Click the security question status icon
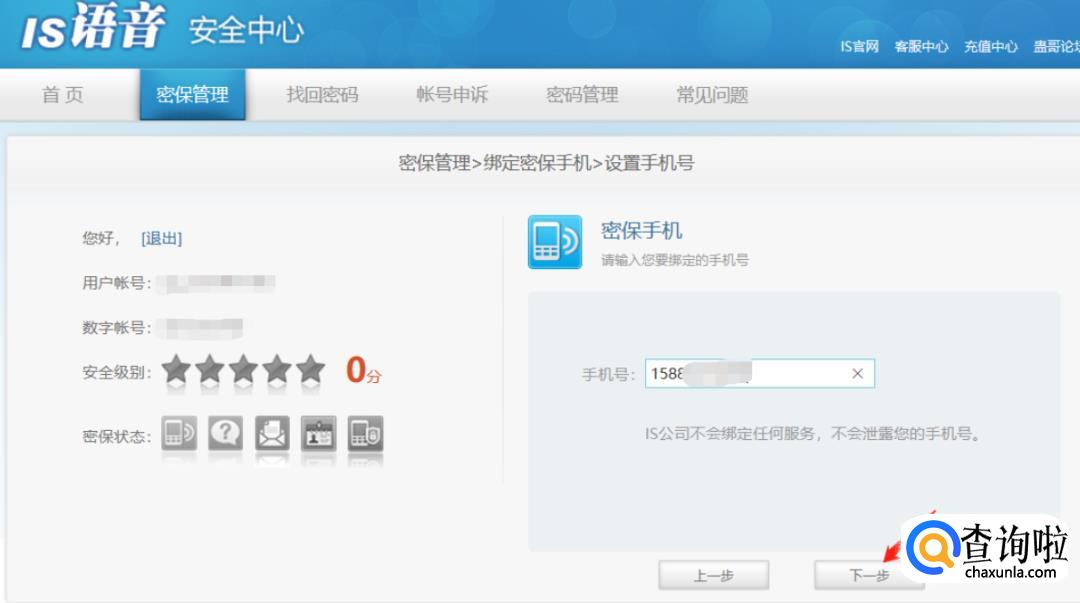The width and height of the screenshot is (1080, 603). coord(226,434)
